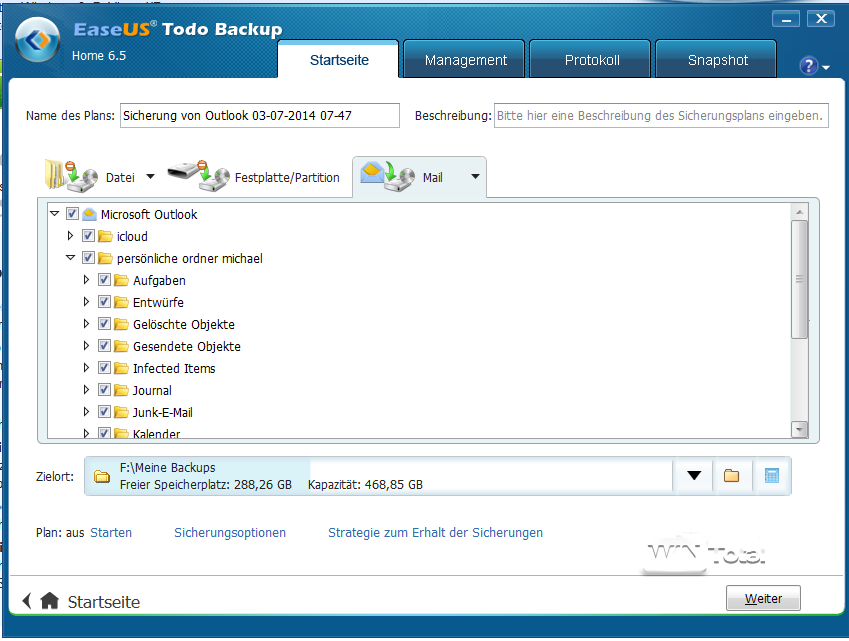849x641 pixels.
Task: Click the Aufgaben folder icon
Action: (121, 280)
